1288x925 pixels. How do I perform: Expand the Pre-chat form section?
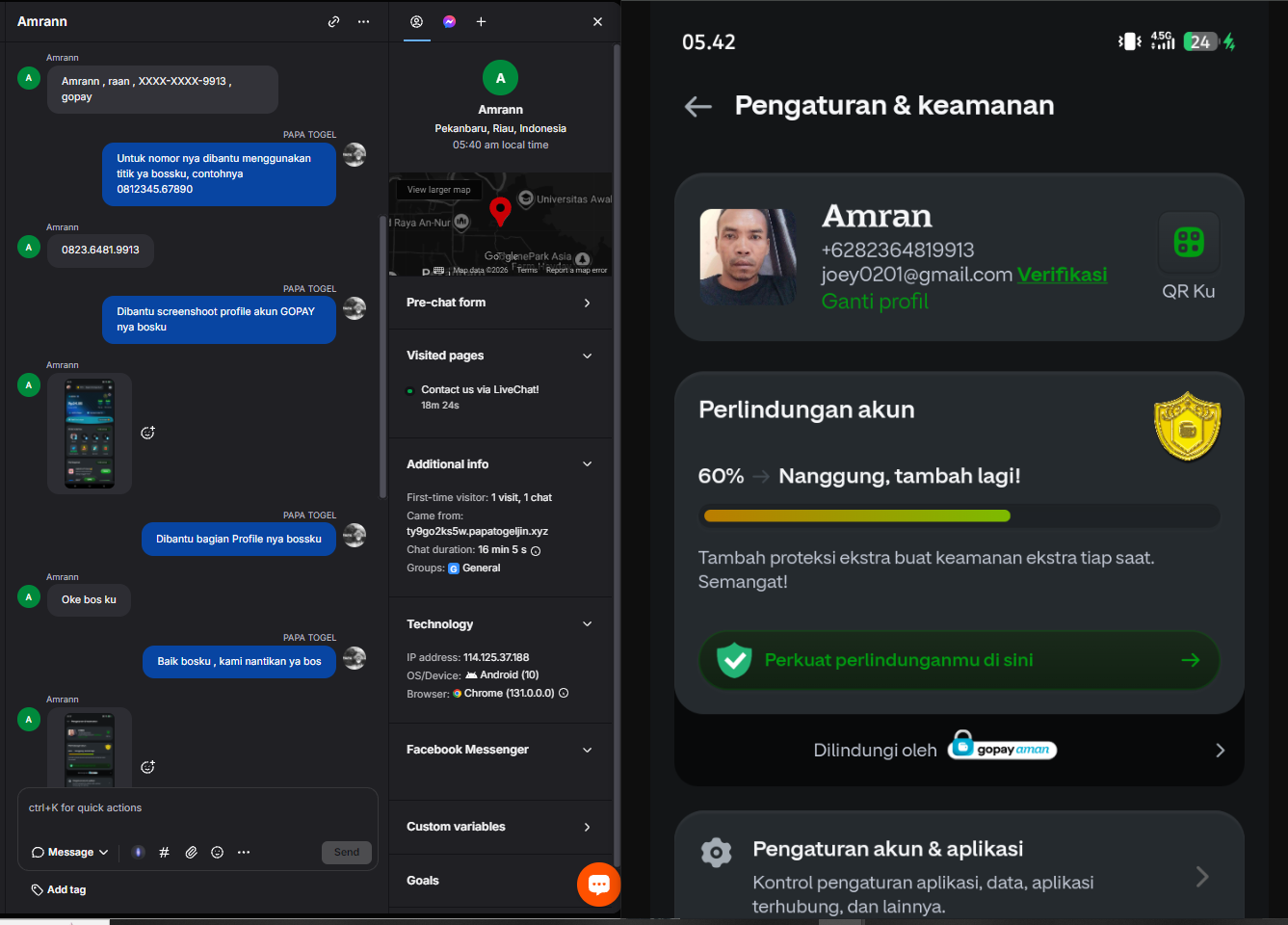click(x=500, y=303)
